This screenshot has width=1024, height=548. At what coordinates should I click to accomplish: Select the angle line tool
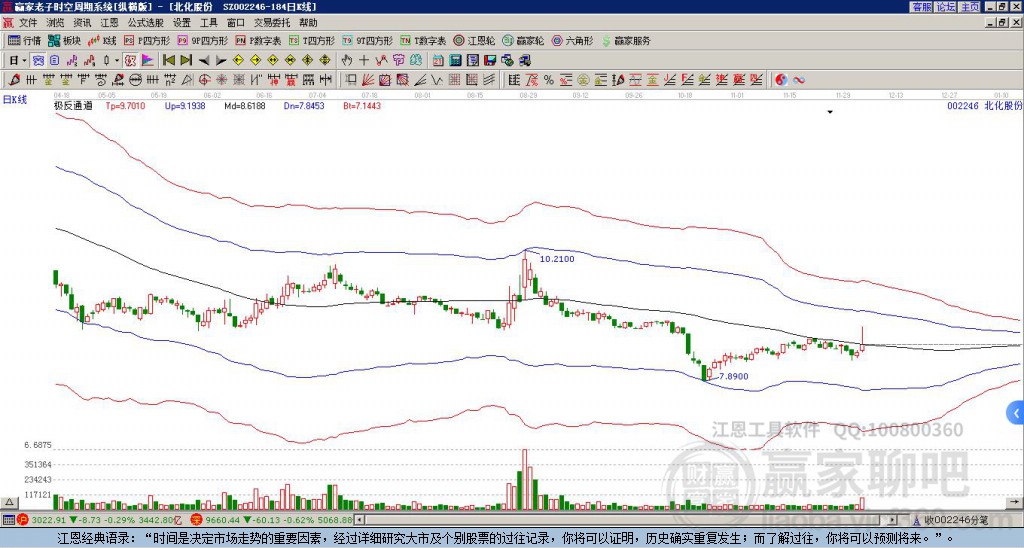coord(419,80)
